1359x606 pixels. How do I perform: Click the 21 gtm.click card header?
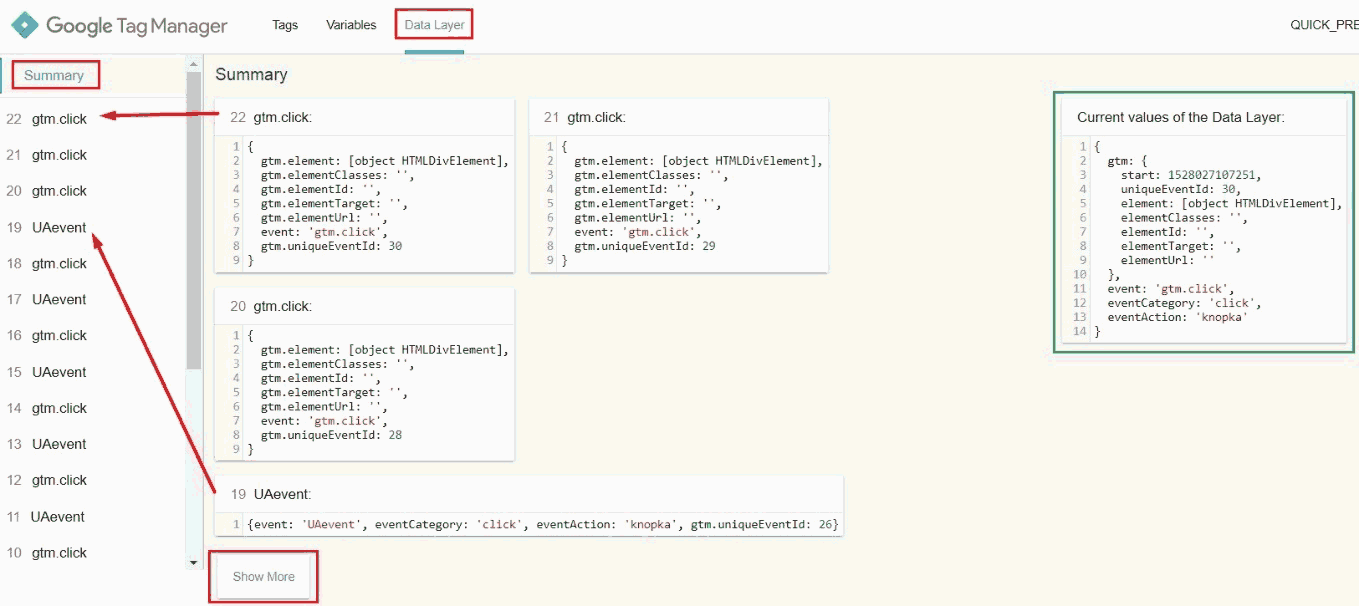pos(679,117)
